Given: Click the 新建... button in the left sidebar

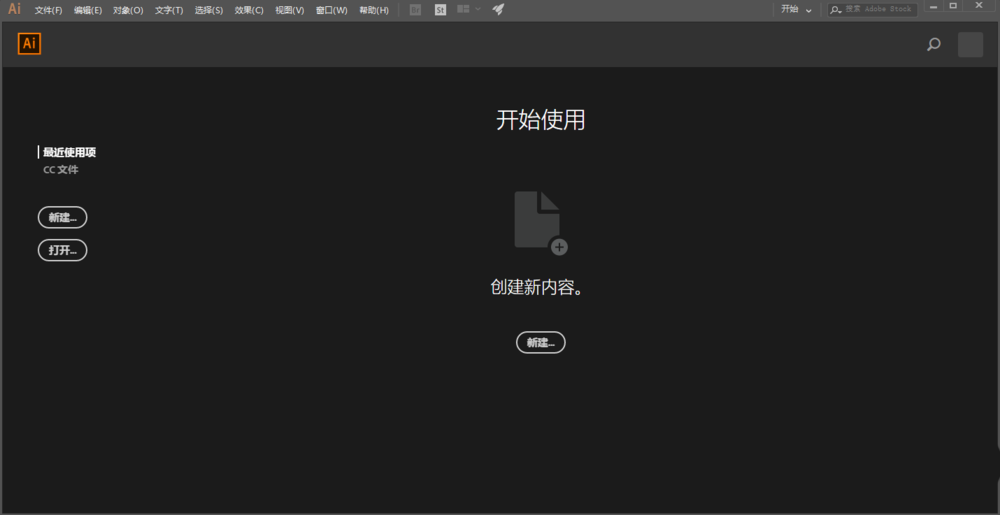Looking at the screenshot, I should (x=62, y=217).
